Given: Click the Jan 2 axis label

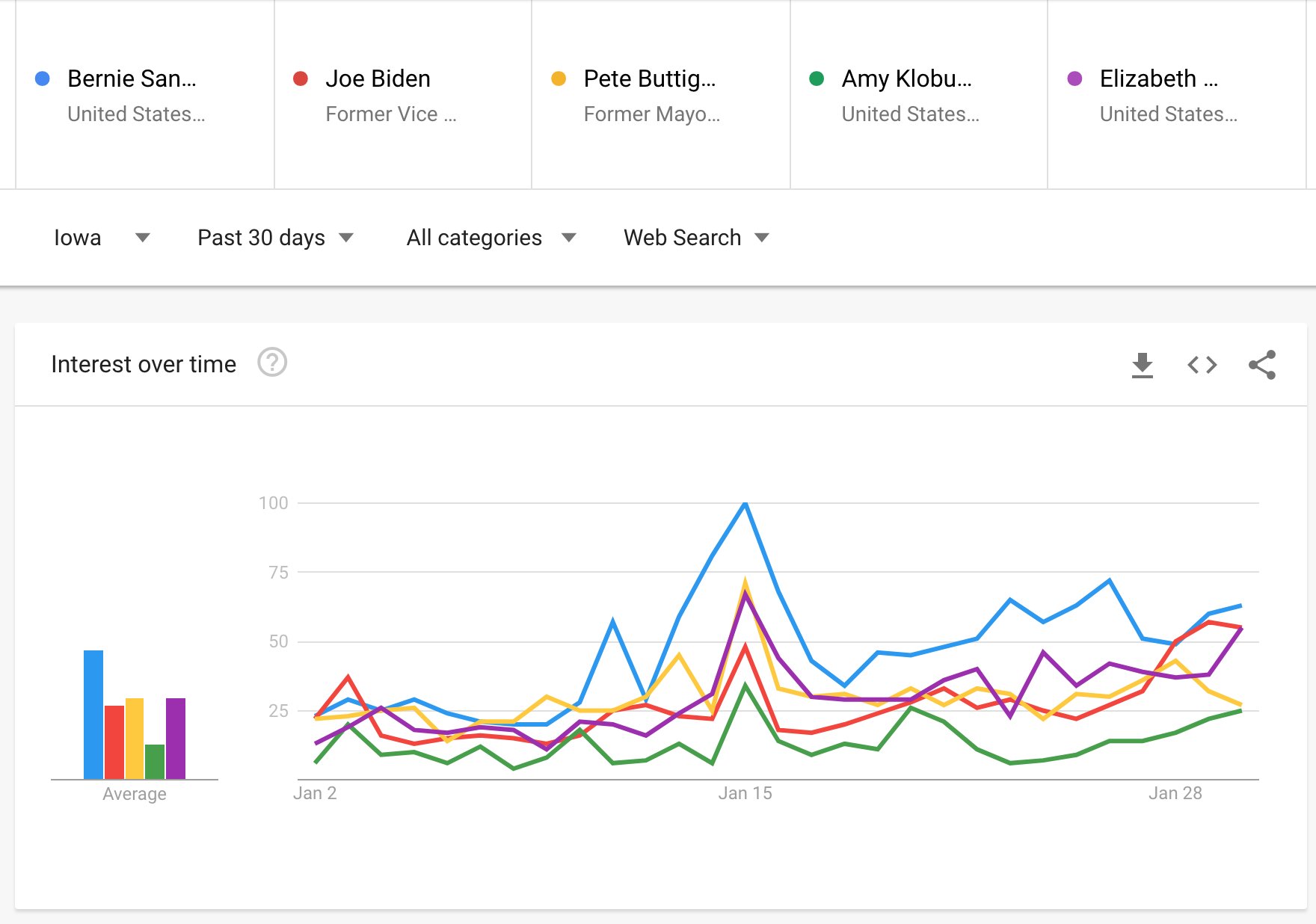Looking at the screenshot, I should tap(315, 793).
